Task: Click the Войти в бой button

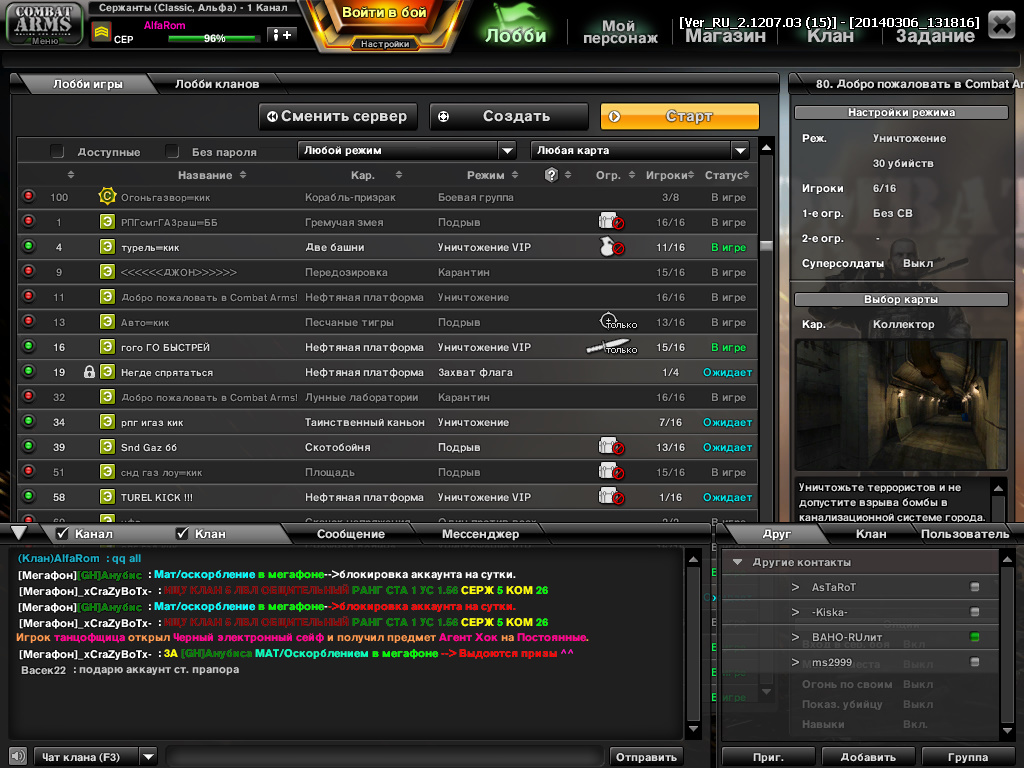Action: [384, 13]
